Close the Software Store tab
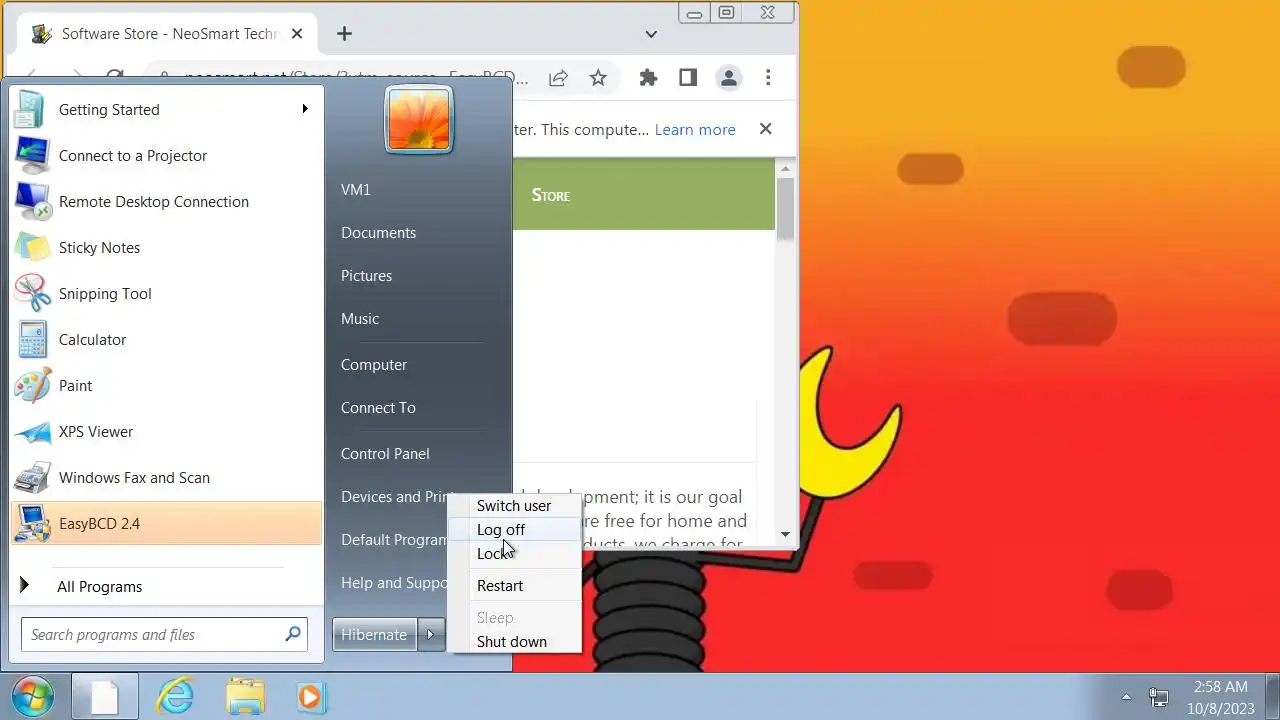This screenshot has height=720, width=1280. click(296, 33)
